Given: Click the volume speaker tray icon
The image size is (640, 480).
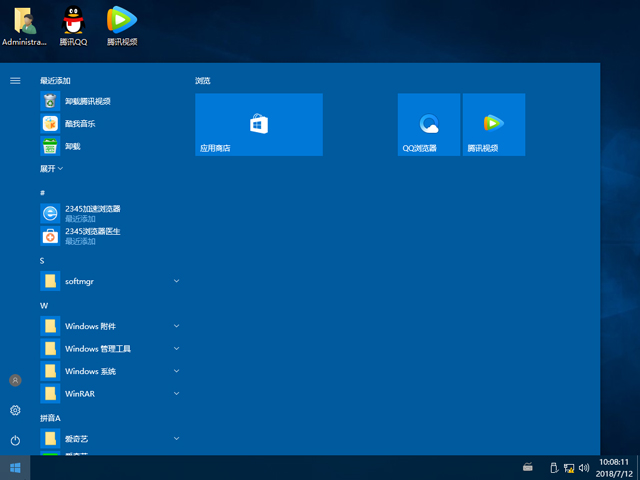Looking at the screenshot, I should (x=582, y=467).
